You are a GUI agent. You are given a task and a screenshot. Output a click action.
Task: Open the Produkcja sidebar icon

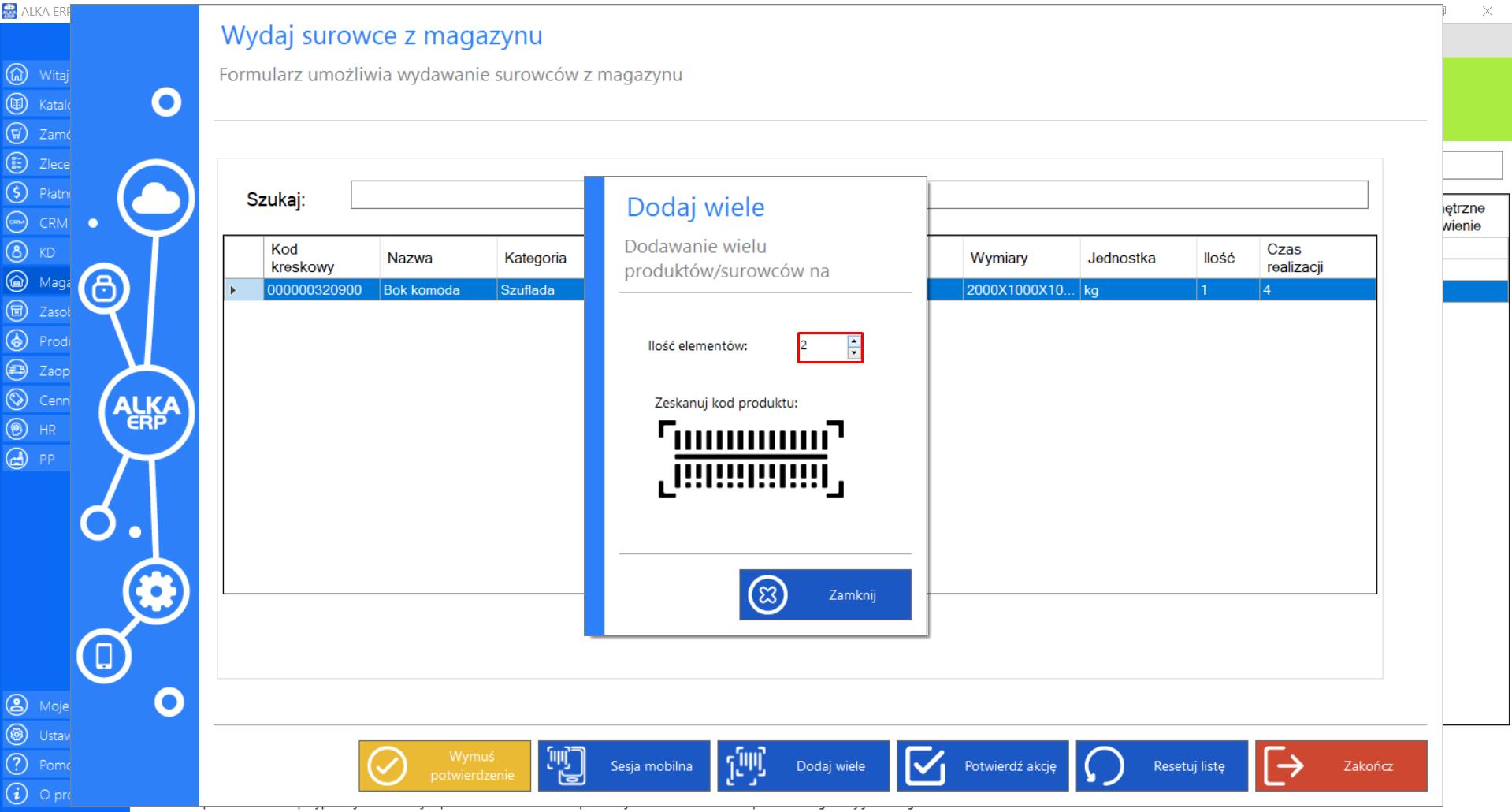(17, 341)
